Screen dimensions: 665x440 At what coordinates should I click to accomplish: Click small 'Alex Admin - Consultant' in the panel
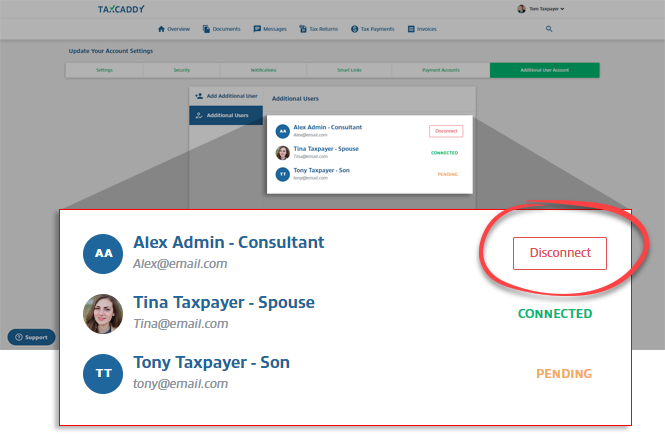(328, 127)
